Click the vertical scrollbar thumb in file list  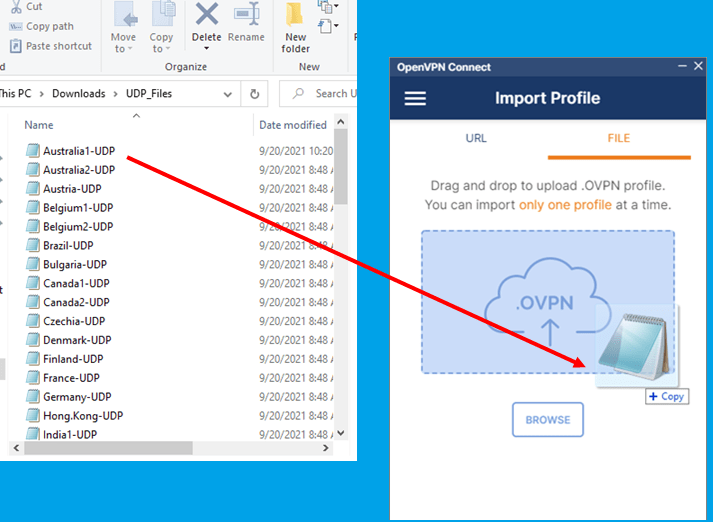pyautogui.click(x=341, y=167)
